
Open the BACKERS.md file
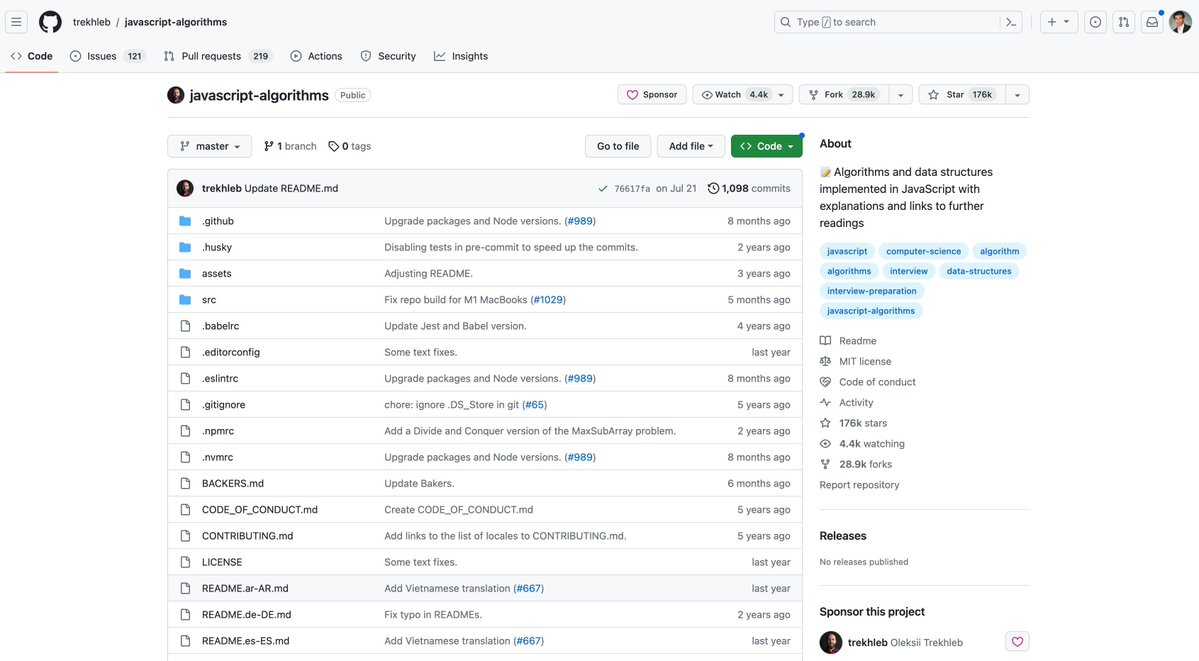[232, 484]
